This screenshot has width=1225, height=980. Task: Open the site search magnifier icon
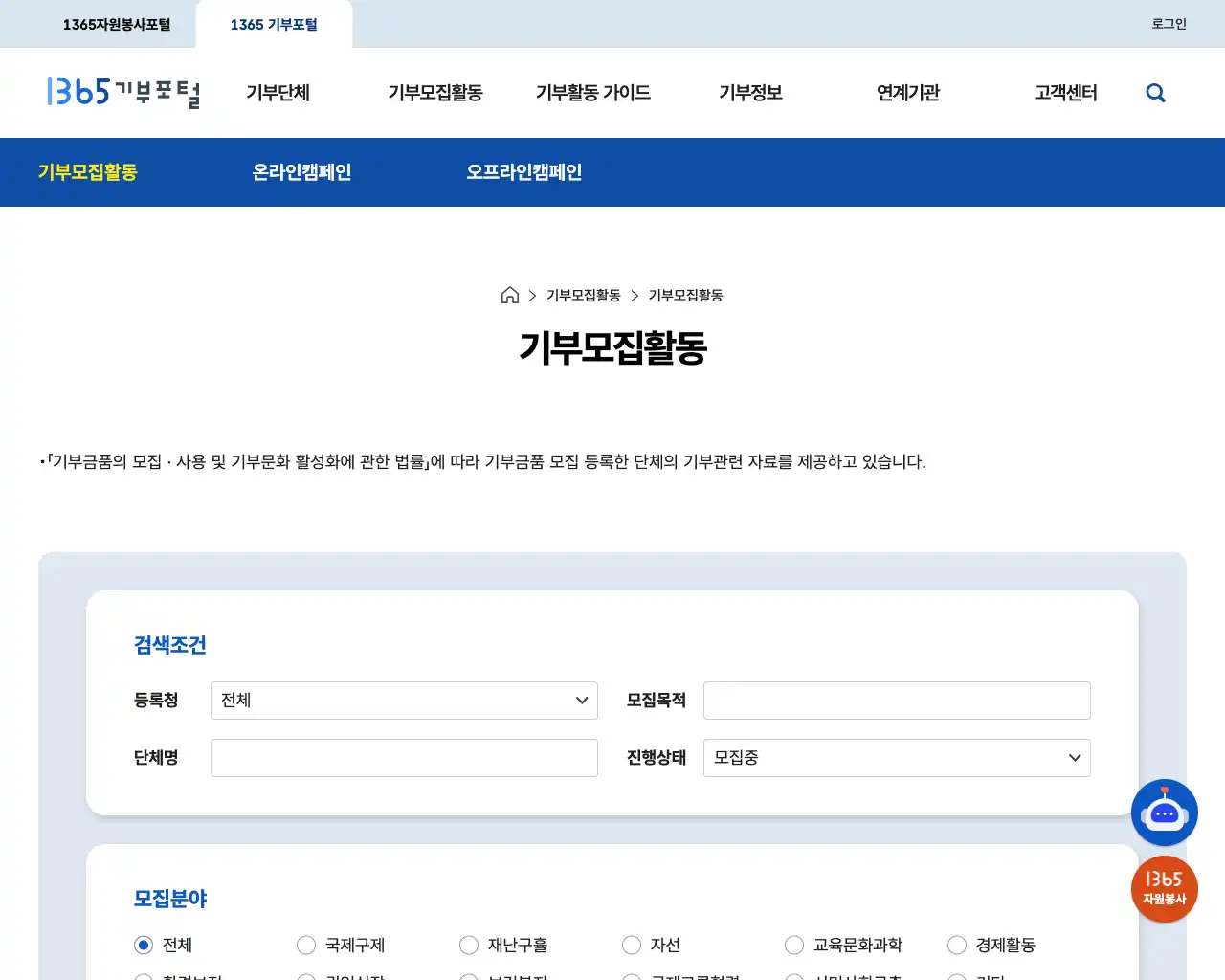click(x=1155, y=93)
